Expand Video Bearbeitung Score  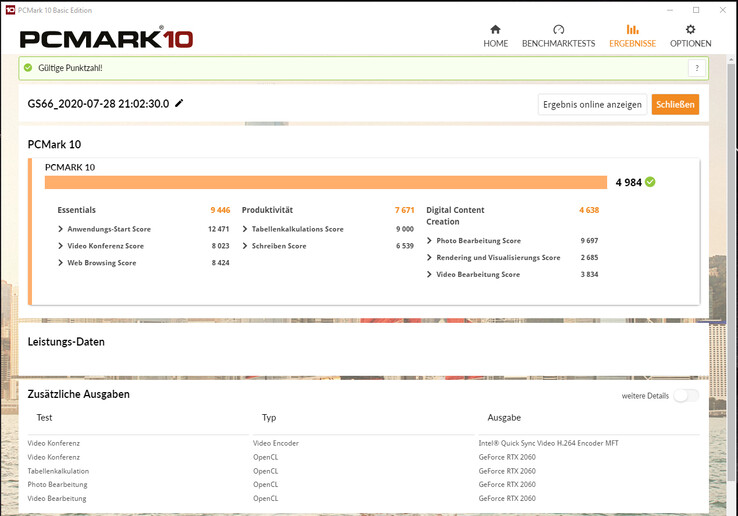coord(429,274)
